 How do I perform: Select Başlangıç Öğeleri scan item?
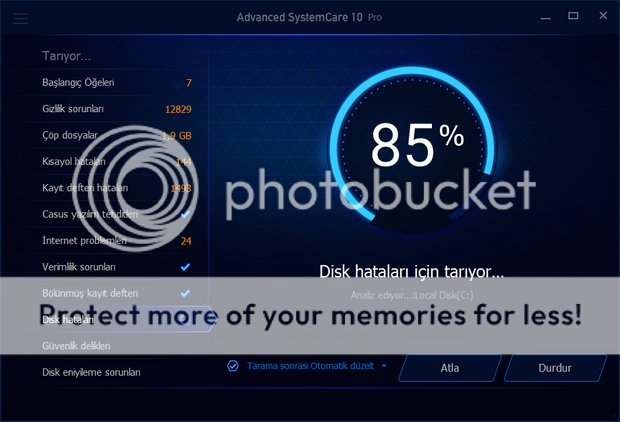point(117,83)
